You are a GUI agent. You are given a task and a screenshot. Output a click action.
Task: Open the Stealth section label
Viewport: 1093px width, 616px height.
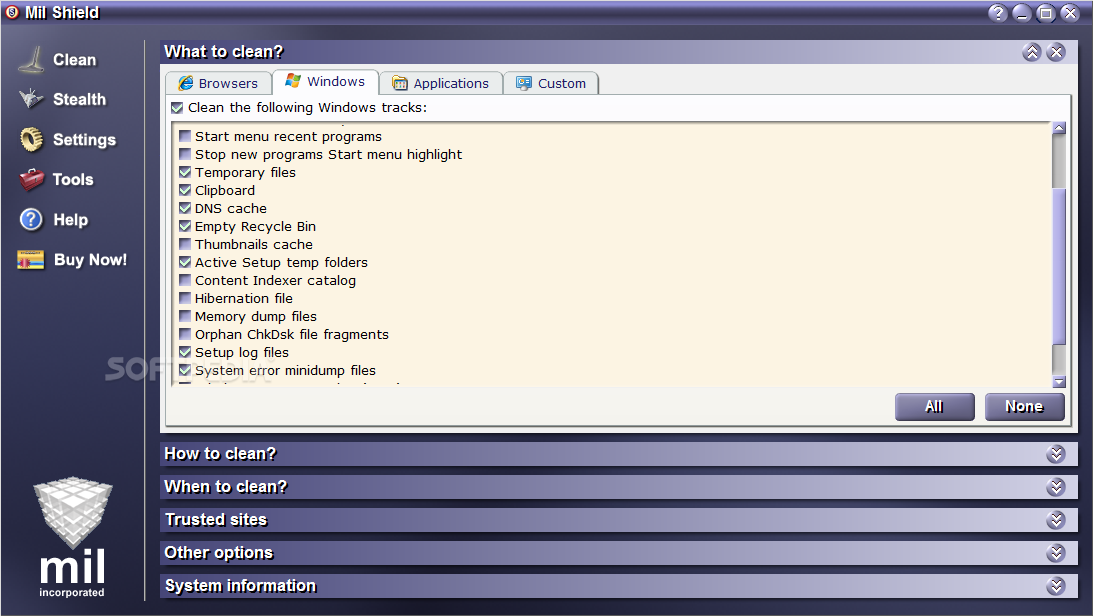pyautogui.click(x=79, y=100)
